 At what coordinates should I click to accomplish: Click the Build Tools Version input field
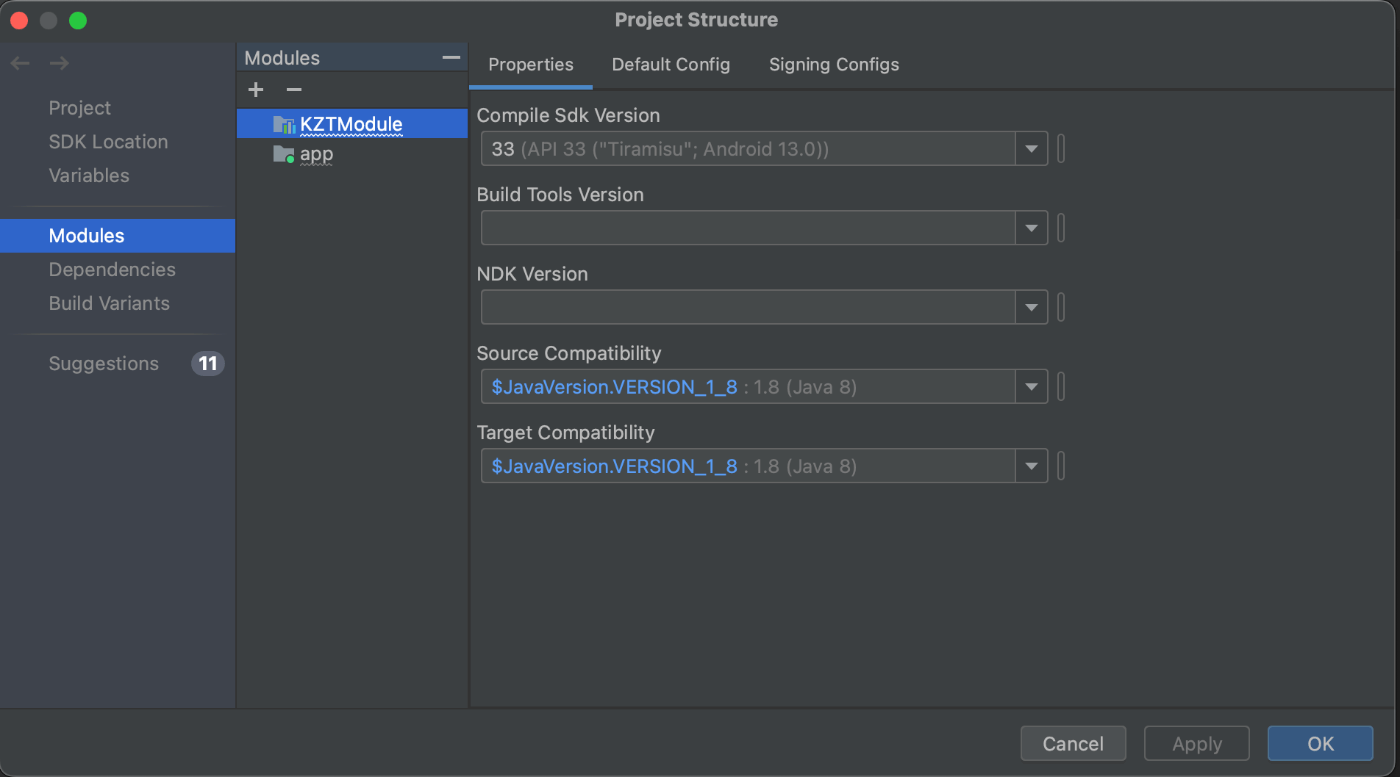748,229
